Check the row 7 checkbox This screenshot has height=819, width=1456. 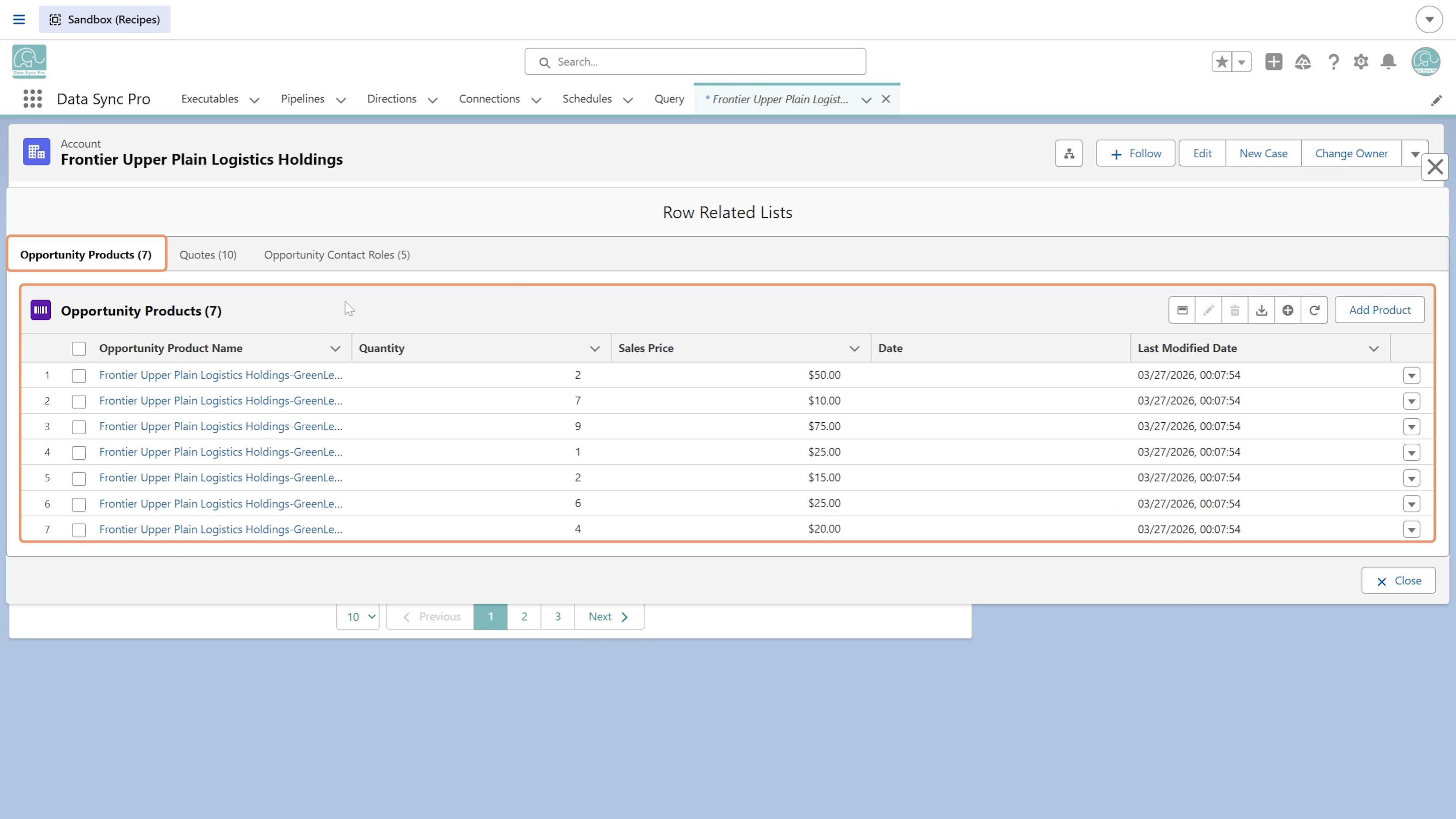(x=79, y=530)
